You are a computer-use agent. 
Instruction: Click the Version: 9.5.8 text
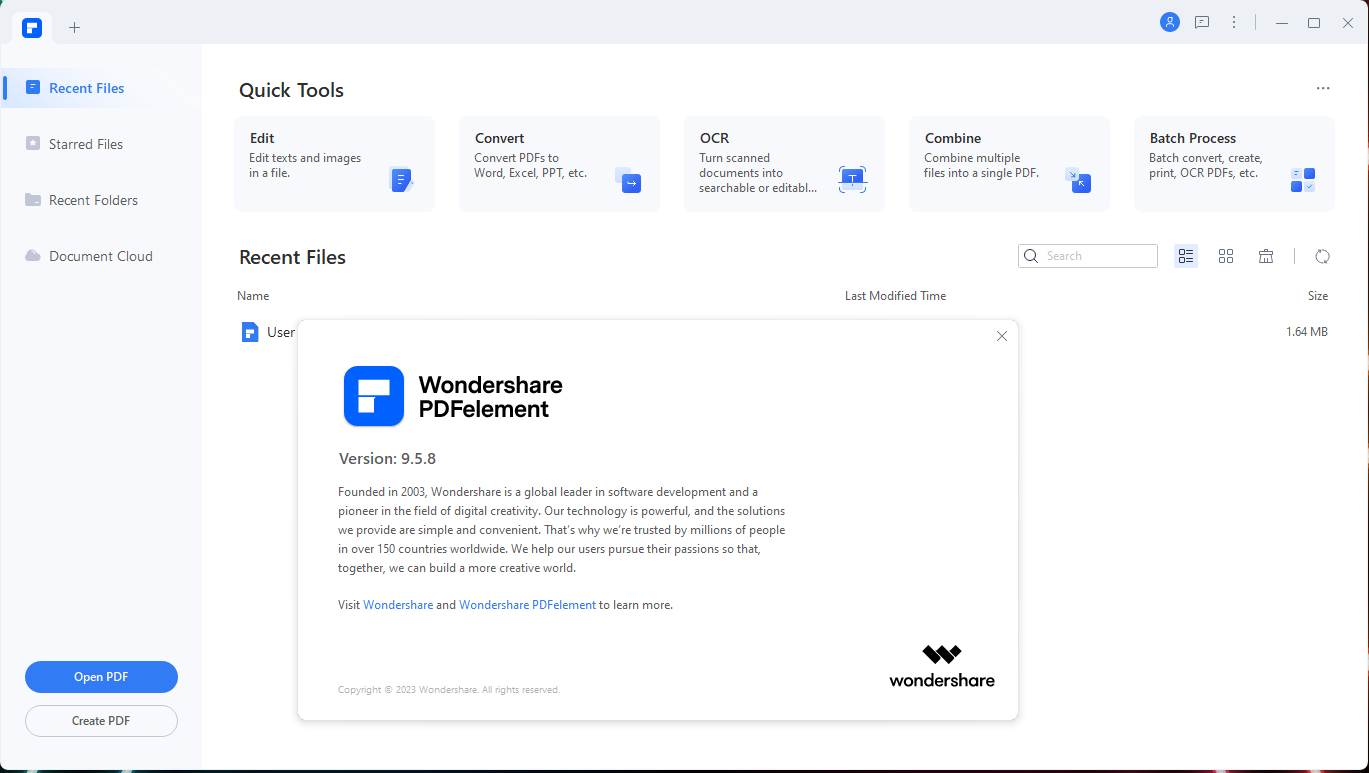pos(387,459)
